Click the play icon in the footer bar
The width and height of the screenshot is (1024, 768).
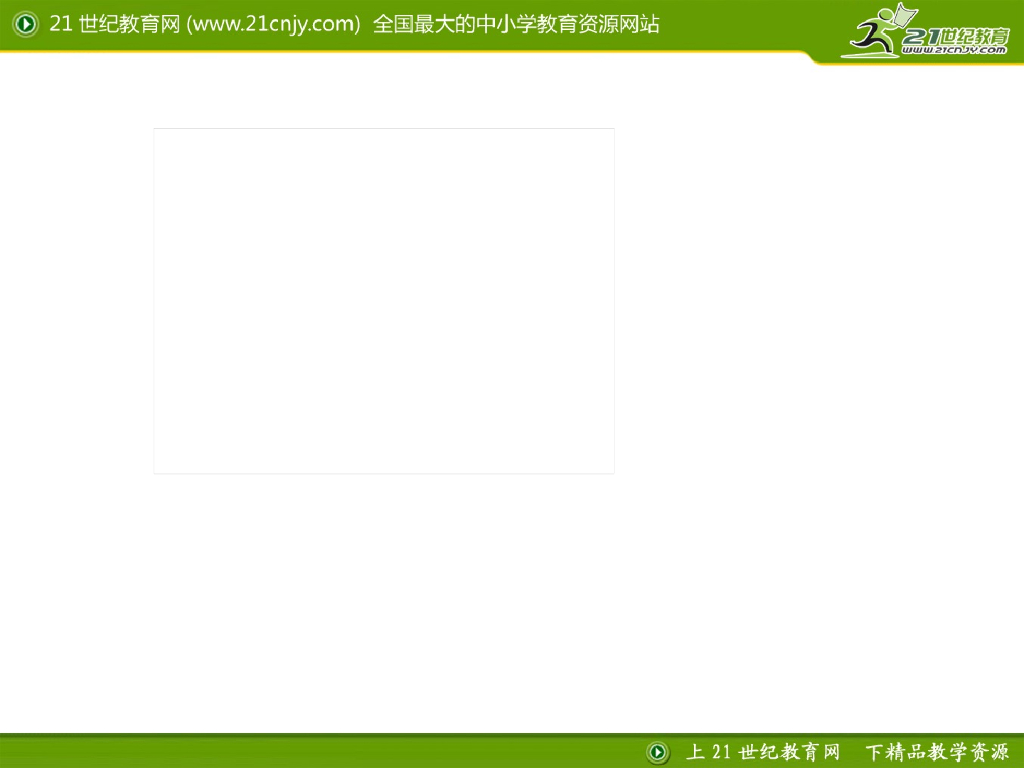coord(658,752)
